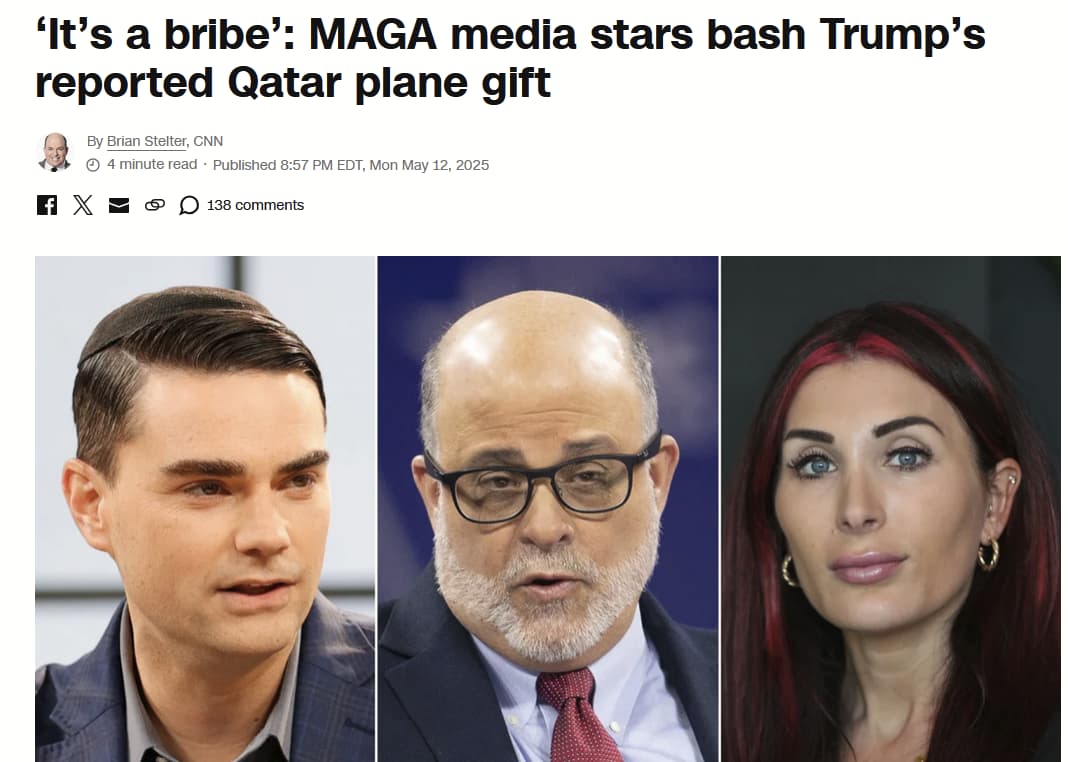
Task: Copy the article link with chain icon
Action: (x=155, y=205)
